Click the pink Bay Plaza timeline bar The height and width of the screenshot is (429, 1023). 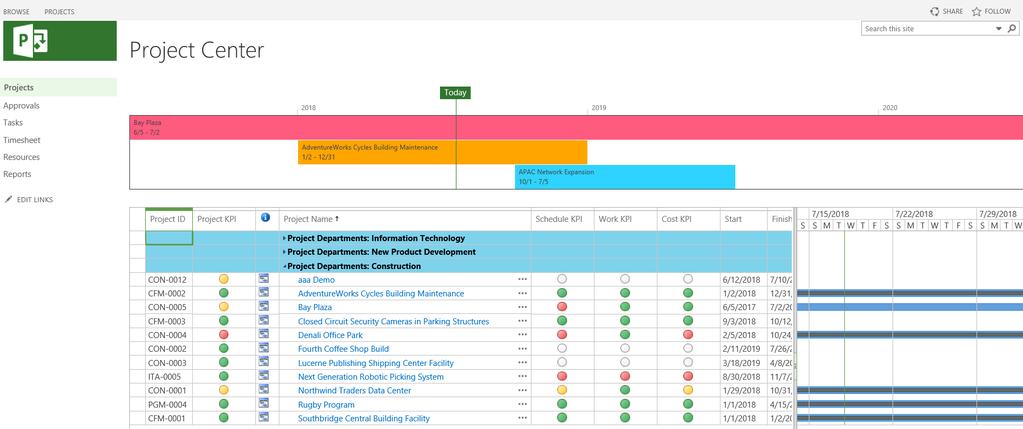(576, 127)
